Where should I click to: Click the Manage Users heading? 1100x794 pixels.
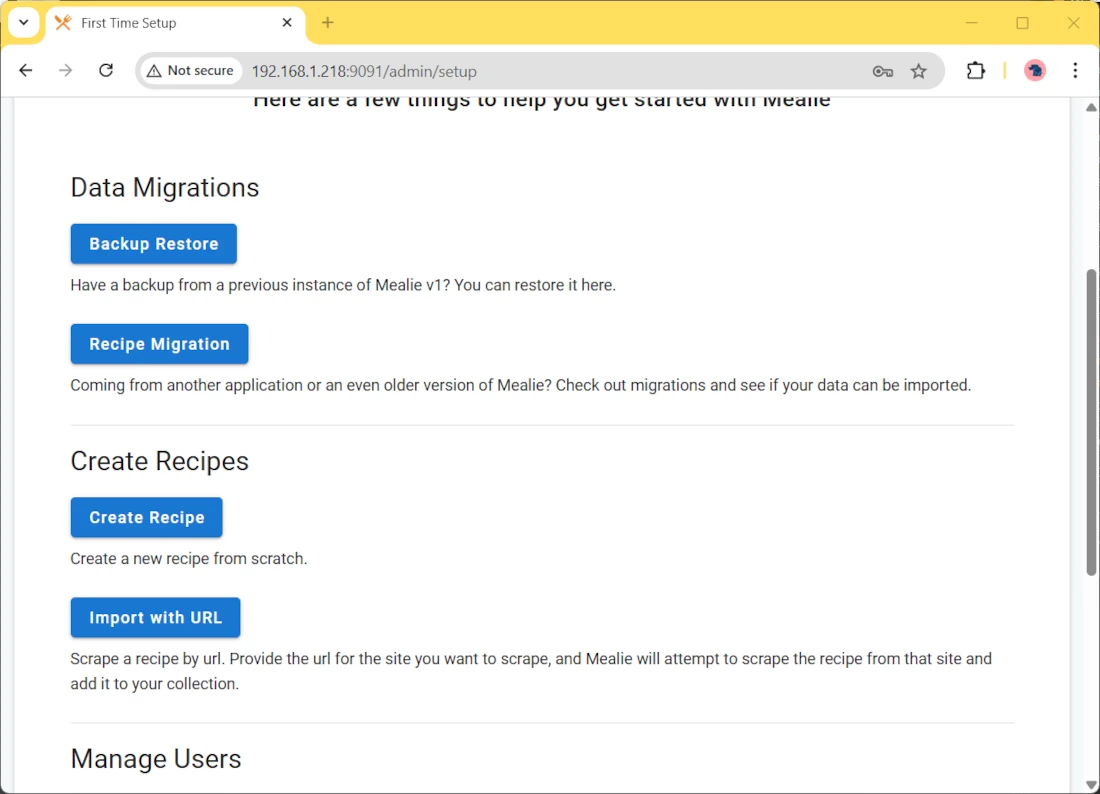coord(156,759)
